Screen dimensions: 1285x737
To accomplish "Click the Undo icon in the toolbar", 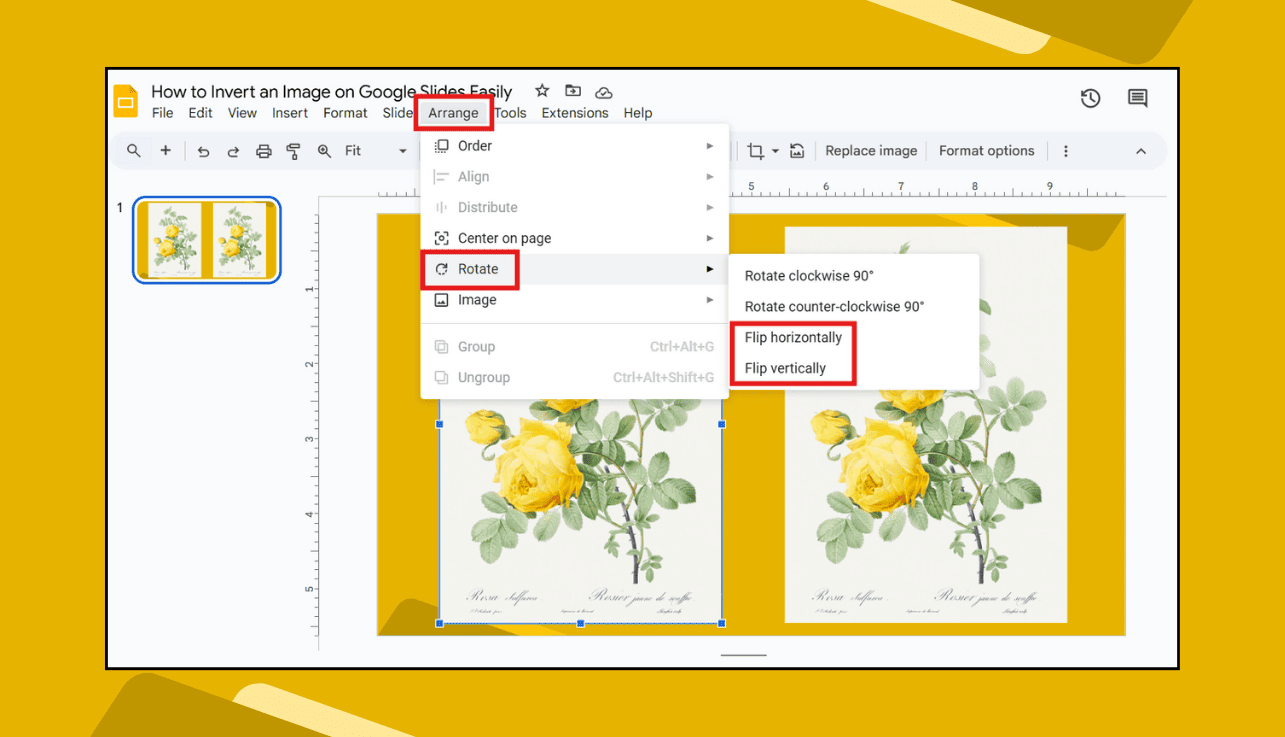I will (204, 150).
